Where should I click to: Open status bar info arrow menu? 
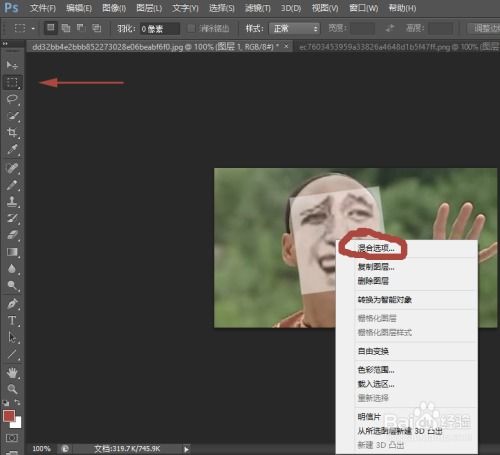(186, 449)
